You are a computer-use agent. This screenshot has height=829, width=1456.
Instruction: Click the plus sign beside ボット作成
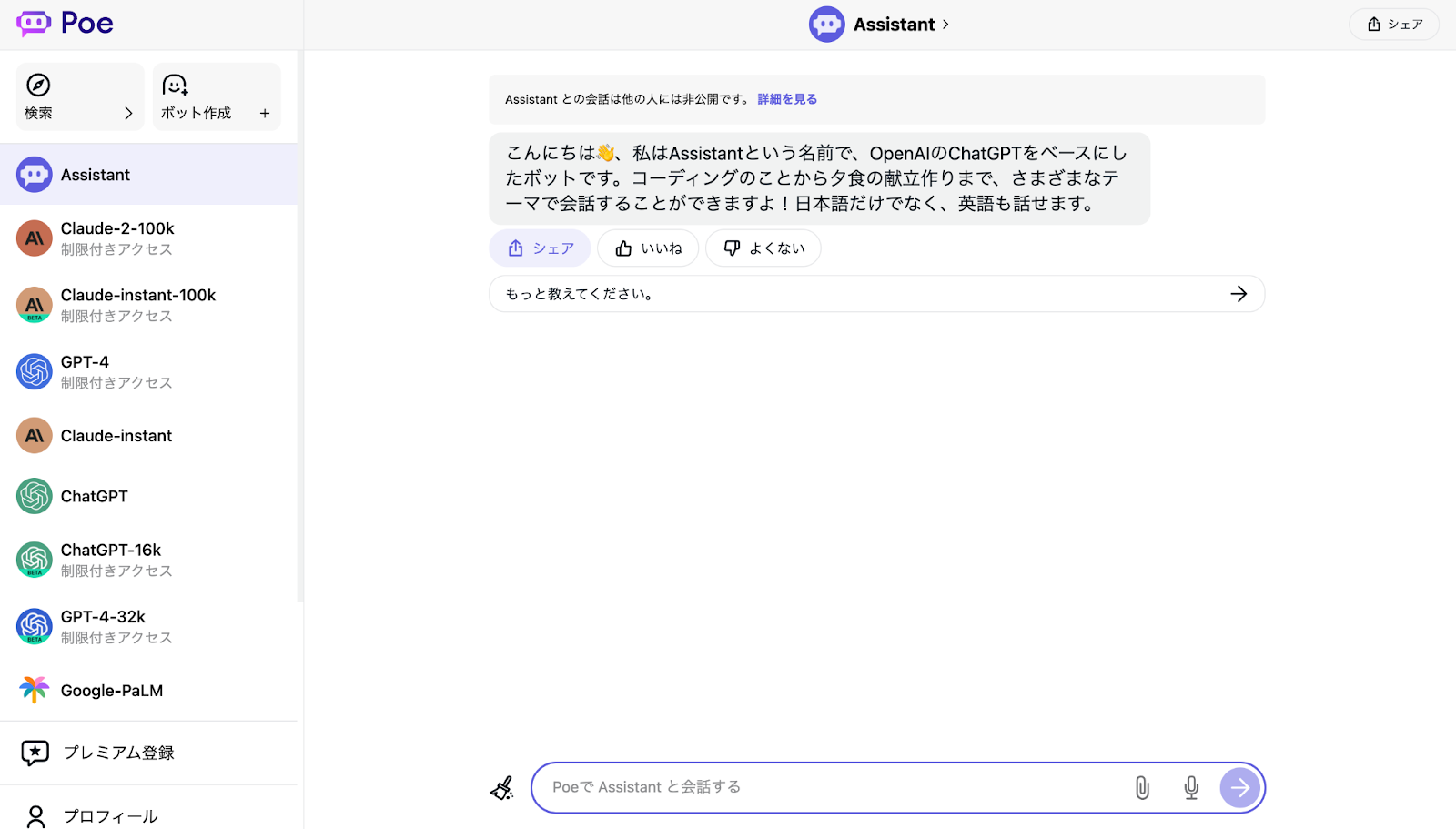coord(265,114)
